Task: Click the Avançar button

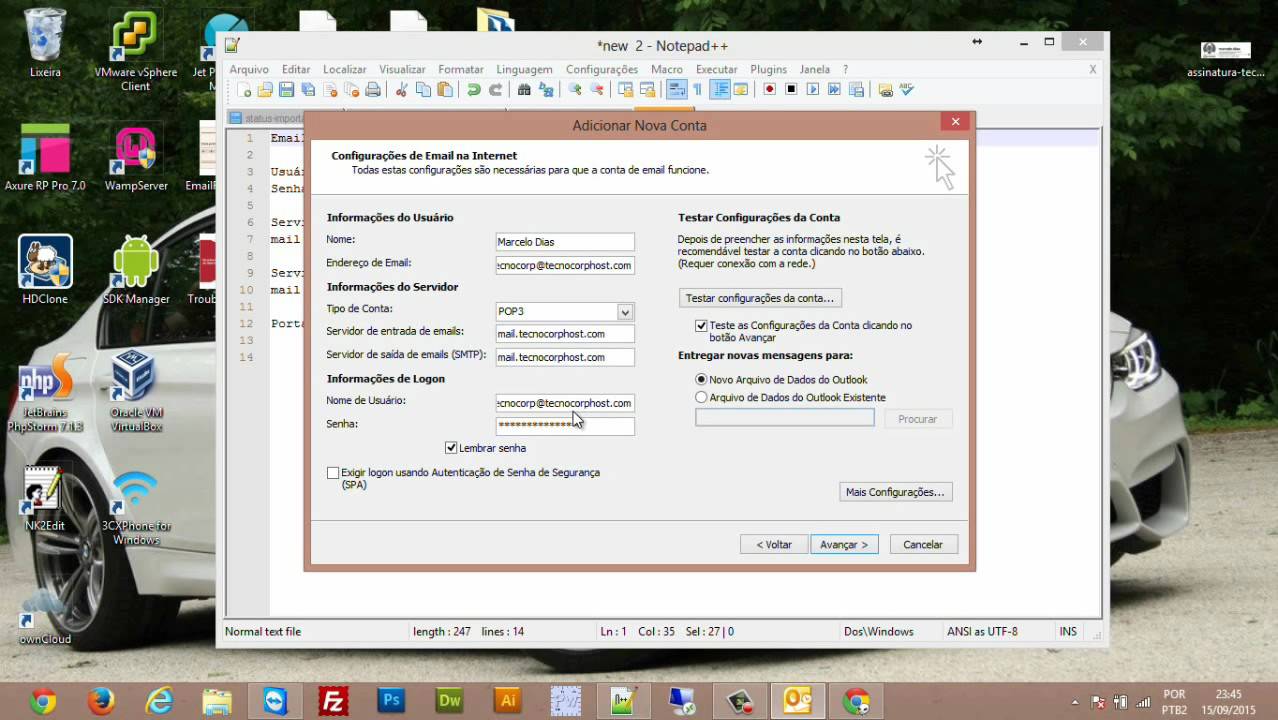Action: 844,545
